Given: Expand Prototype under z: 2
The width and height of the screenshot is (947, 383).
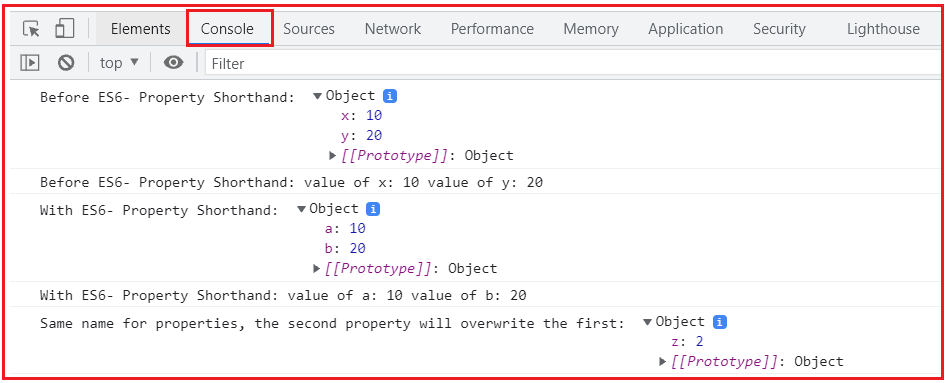Looking at the screenshot, I should (663, 362).
